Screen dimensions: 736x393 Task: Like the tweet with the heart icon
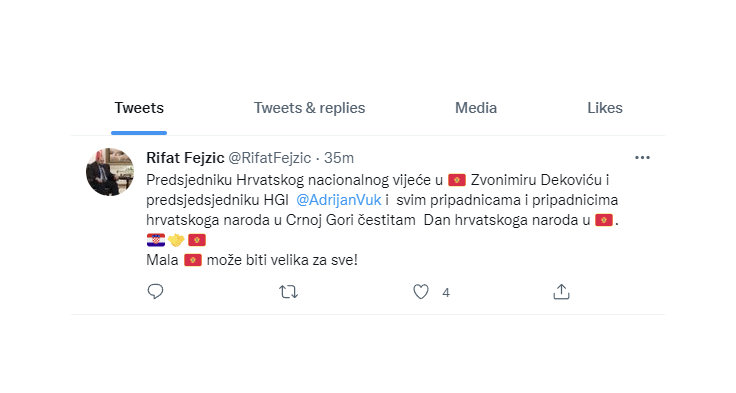(421, 292)
